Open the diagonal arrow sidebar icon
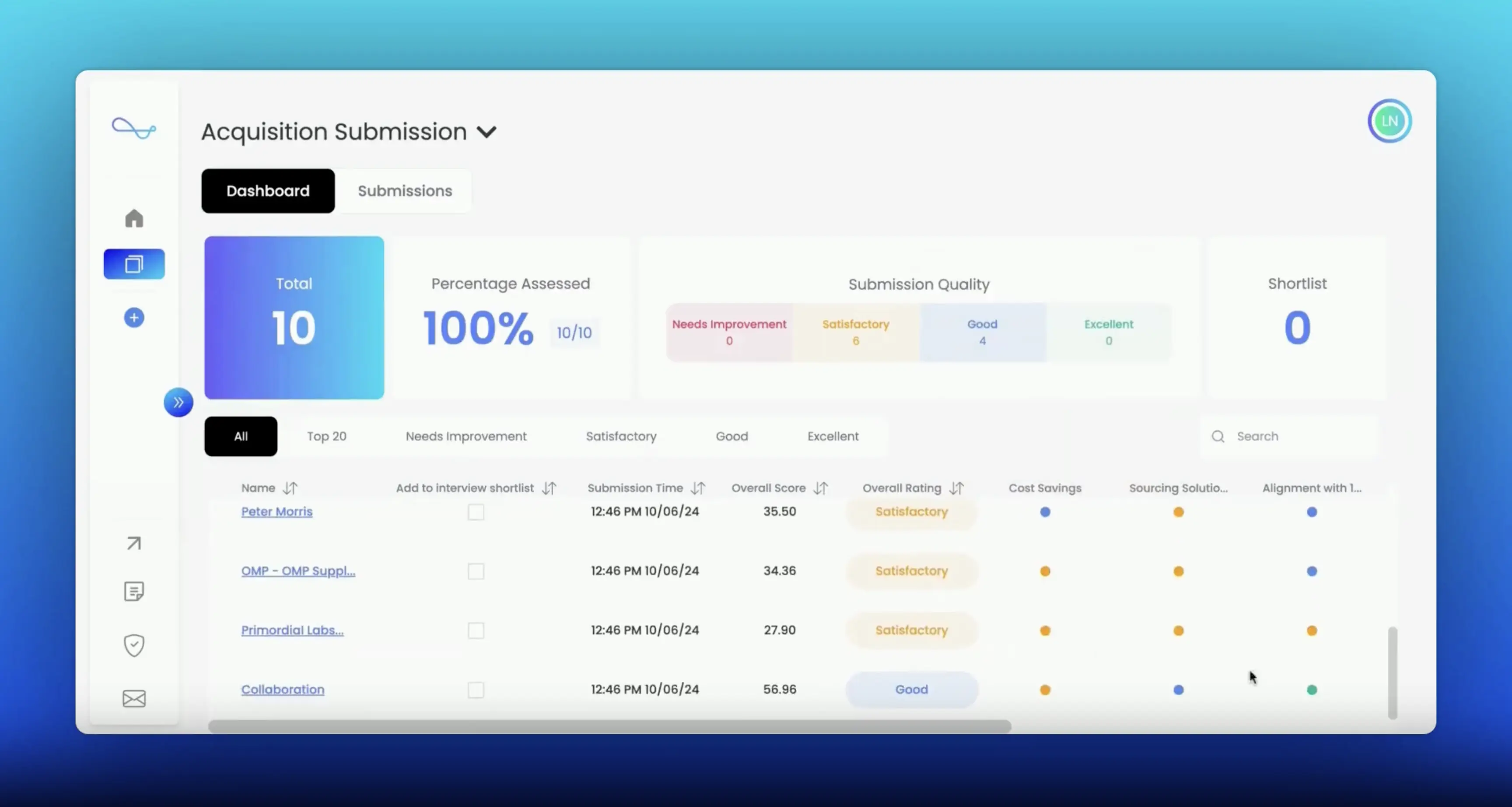Image resolution: width=1512 pixels, height=807 pixels. coord(134,543)
